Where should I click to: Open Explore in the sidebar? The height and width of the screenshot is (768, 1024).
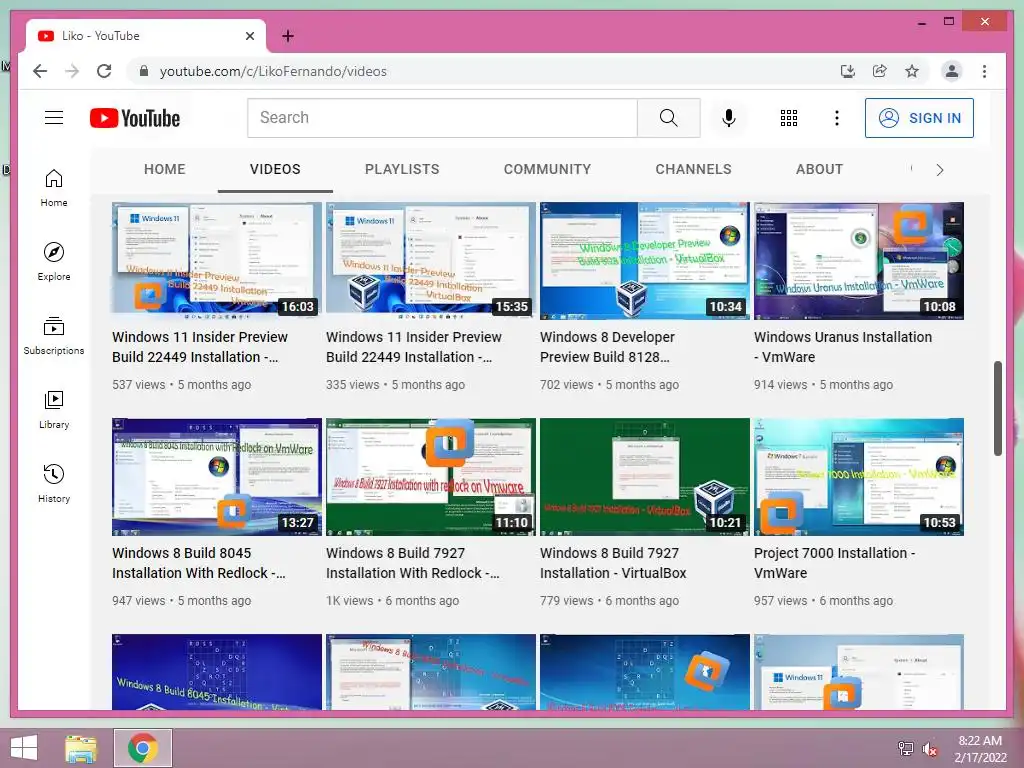(x=54, y=262)
